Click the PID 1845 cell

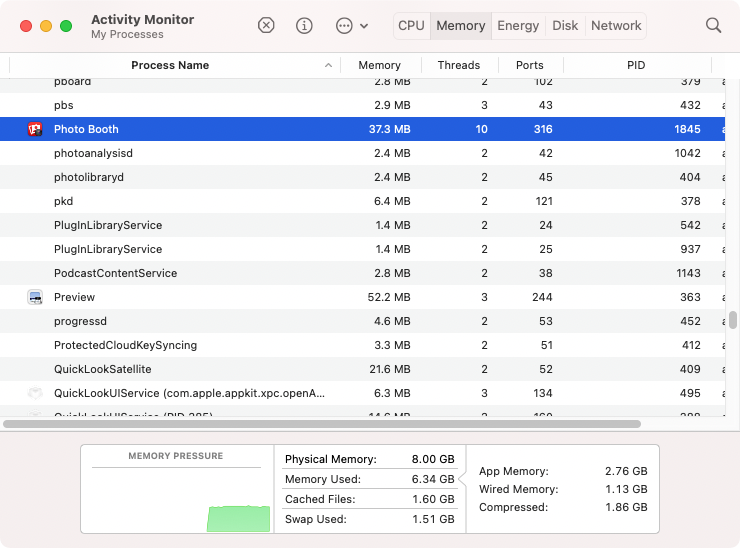point(687,129)
